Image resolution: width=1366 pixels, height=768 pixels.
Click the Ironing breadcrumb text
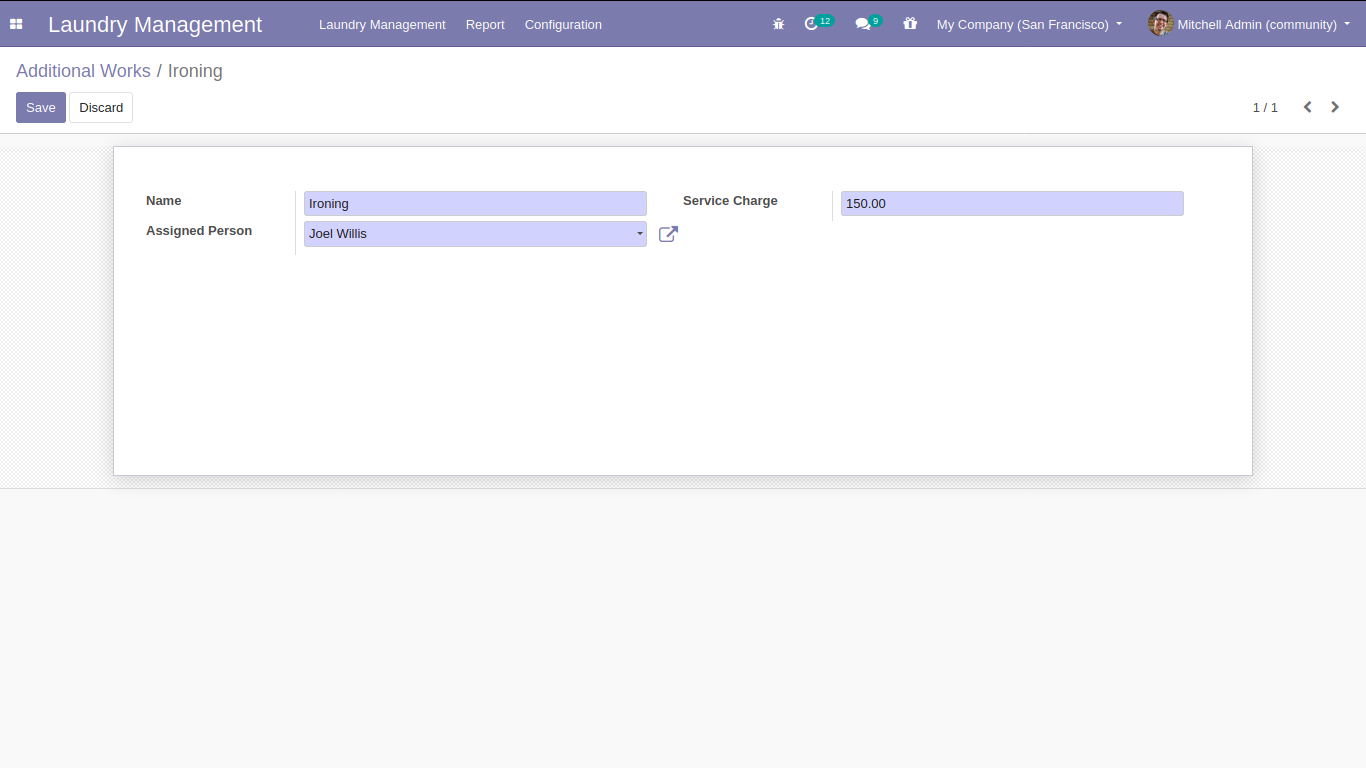195,71
